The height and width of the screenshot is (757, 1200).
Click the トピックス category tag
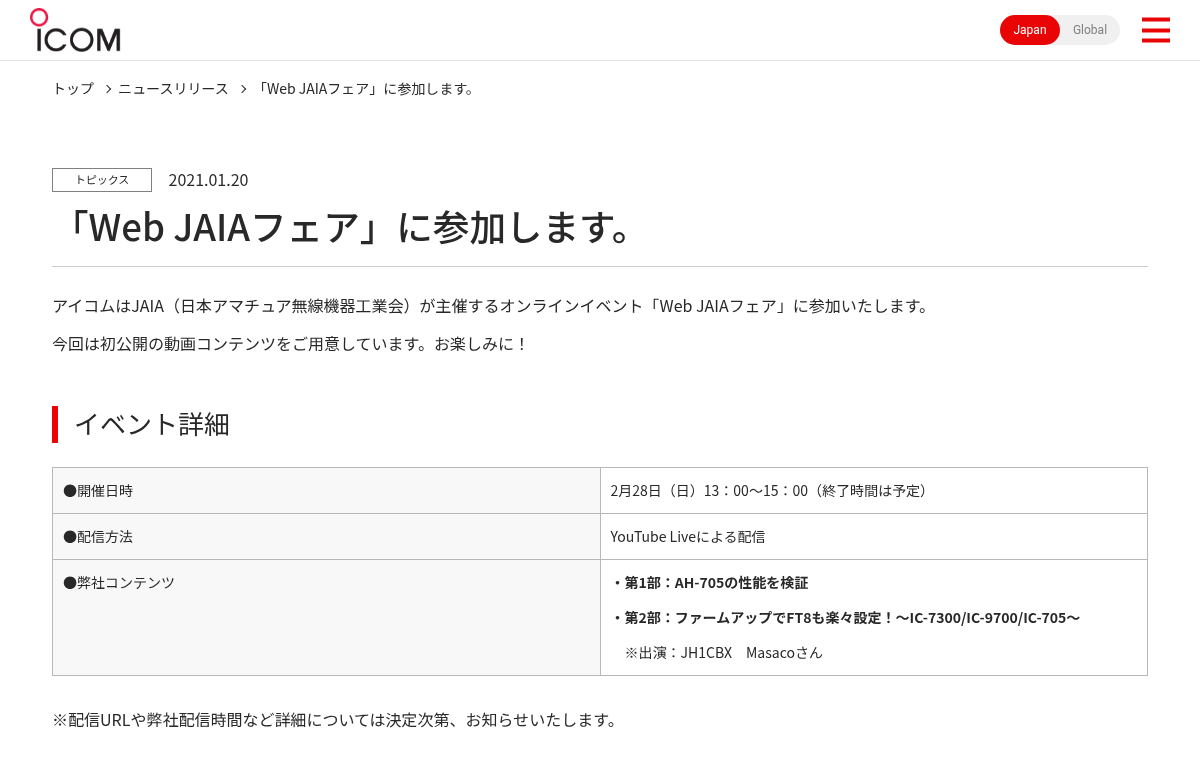coord(102,180)
